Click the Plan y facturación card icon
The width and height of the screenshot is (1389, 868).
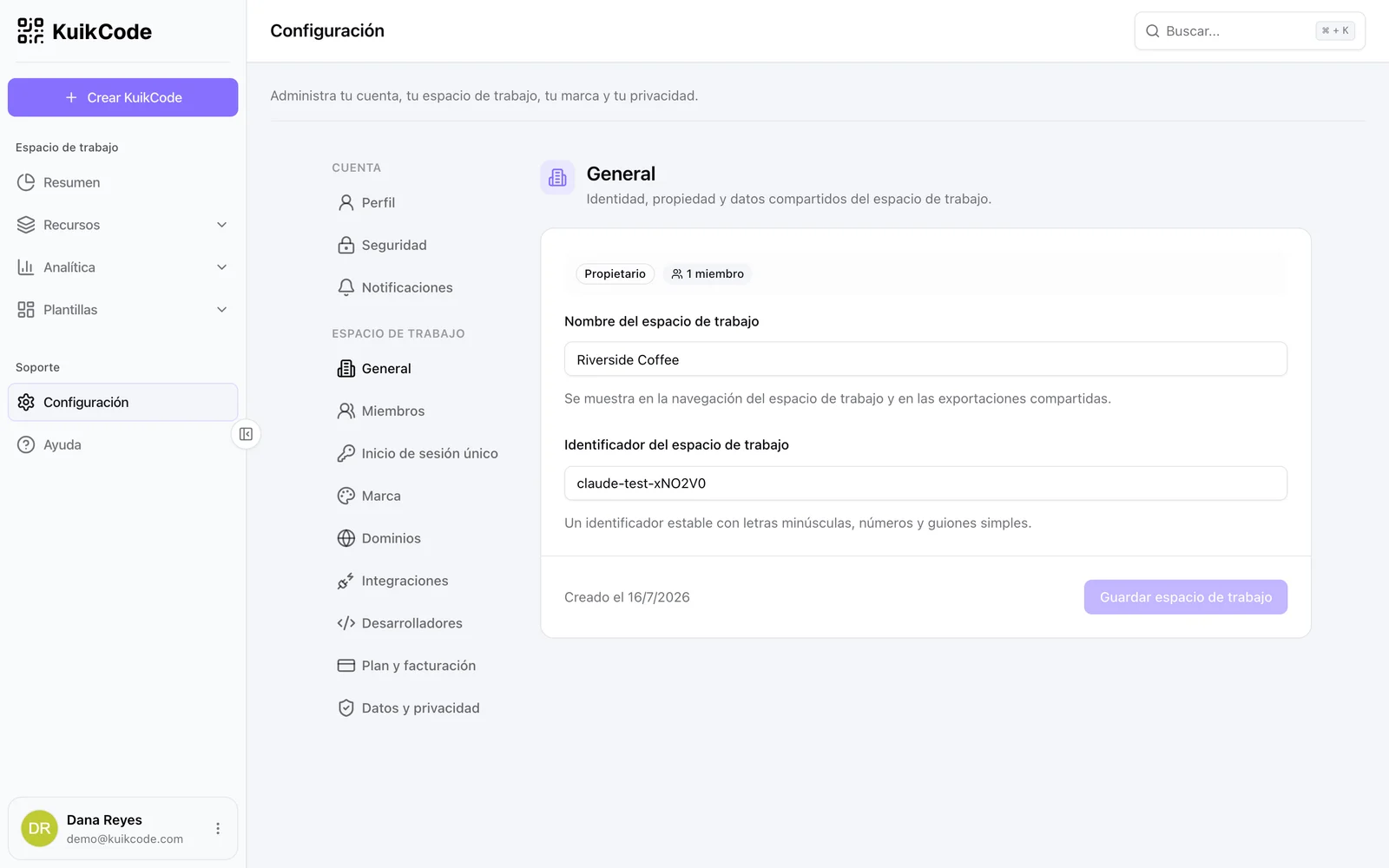[x=346, y=666]
